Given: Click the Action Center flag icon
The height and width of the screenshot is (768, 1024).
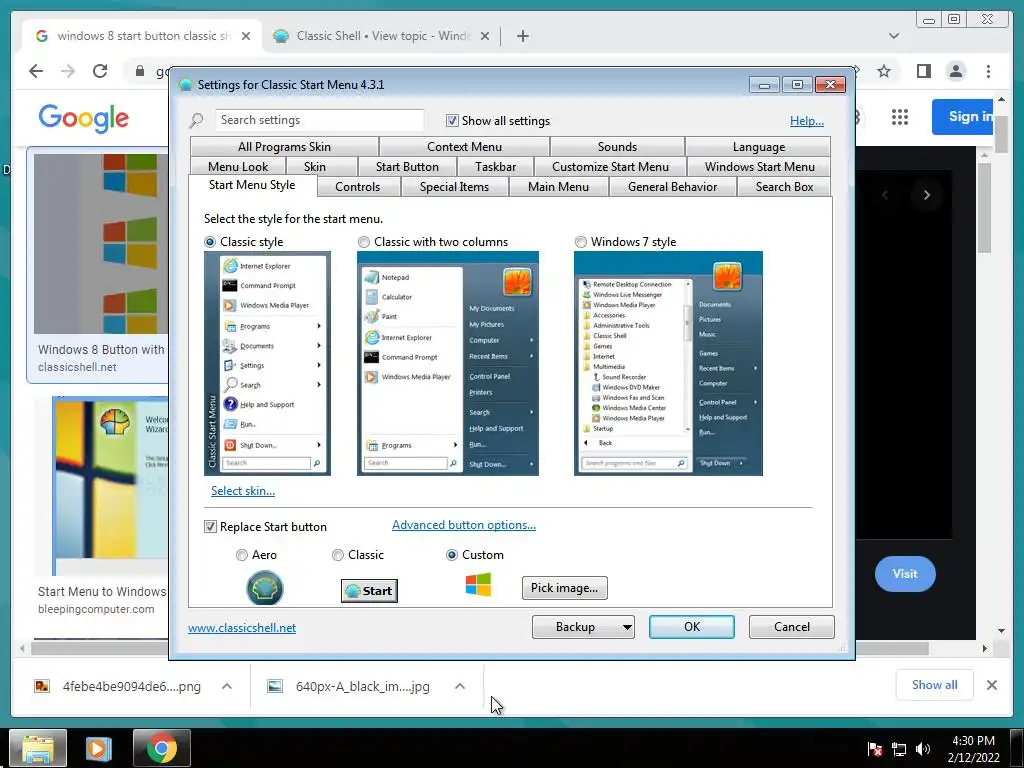Looking at the screenshot, I should click(x=874, y=749).
